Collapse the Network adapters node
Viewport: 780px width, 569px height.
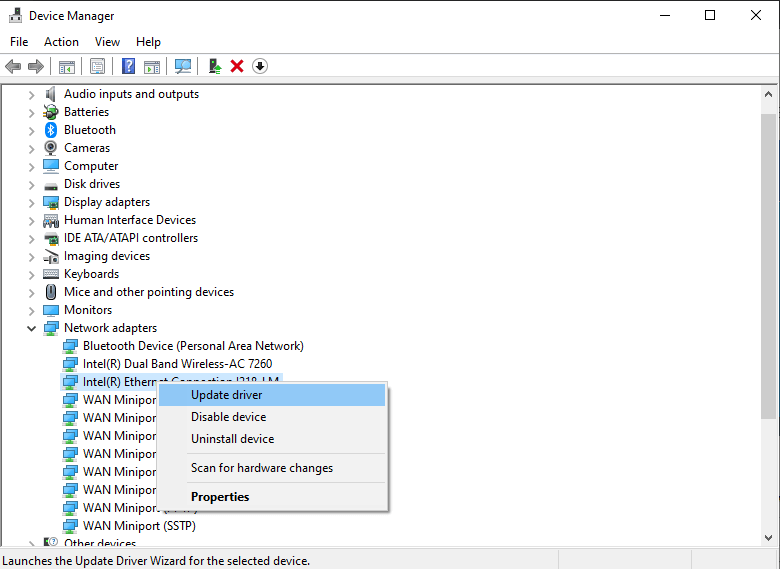(x=31, y=328)
